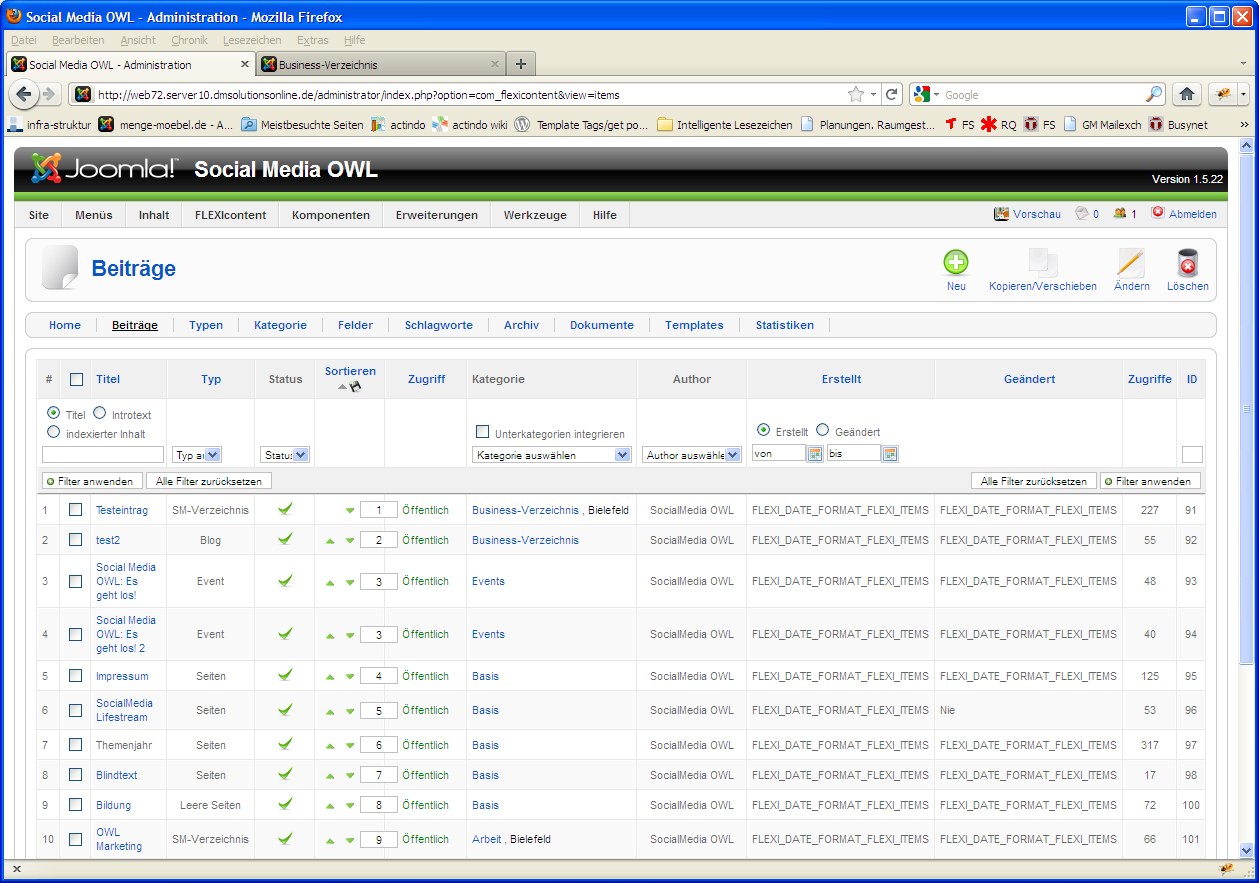This screenshot has height=883, width=1259.
Task: Click status checkmark for Impressum row
Action: pyautogui.click(x=285, y=675)
